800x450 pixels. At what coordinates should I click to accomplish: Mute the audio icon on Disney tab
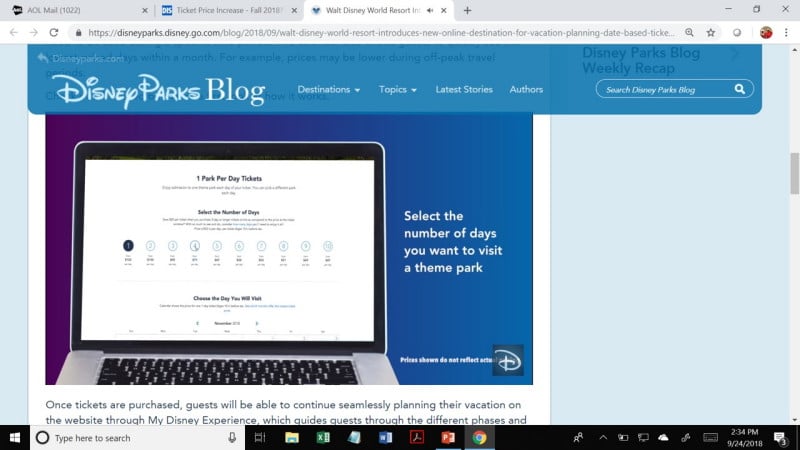pos(430,10)
